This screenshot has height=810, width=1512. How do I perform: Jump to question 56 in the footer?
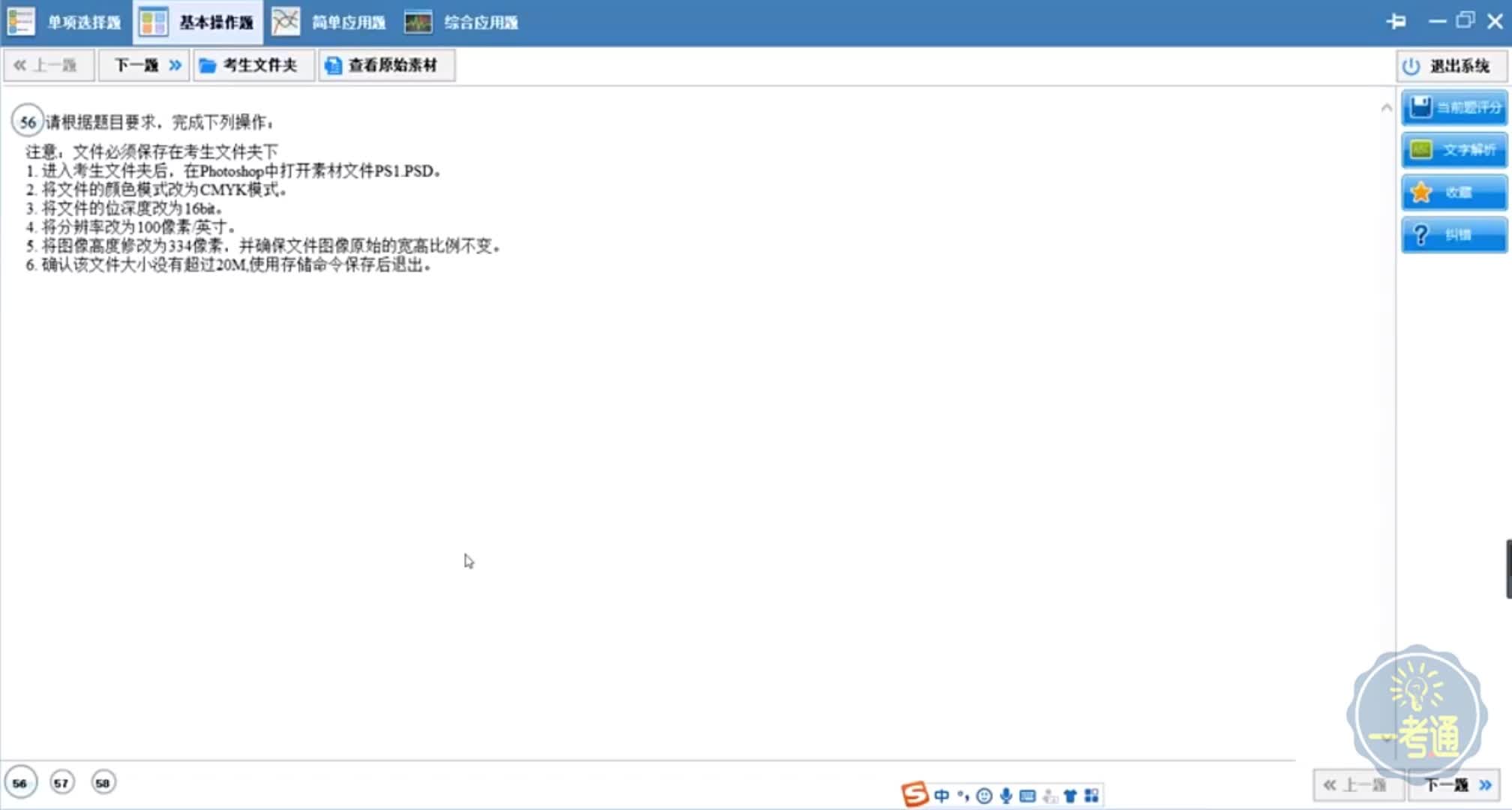point(20,783)
